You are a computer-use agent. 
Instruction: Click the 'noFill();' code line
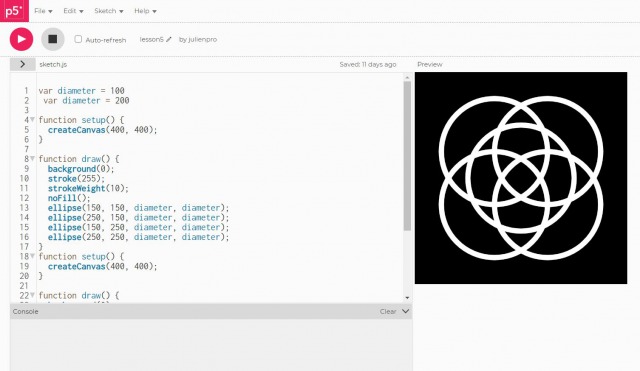[x=69, y=198]
